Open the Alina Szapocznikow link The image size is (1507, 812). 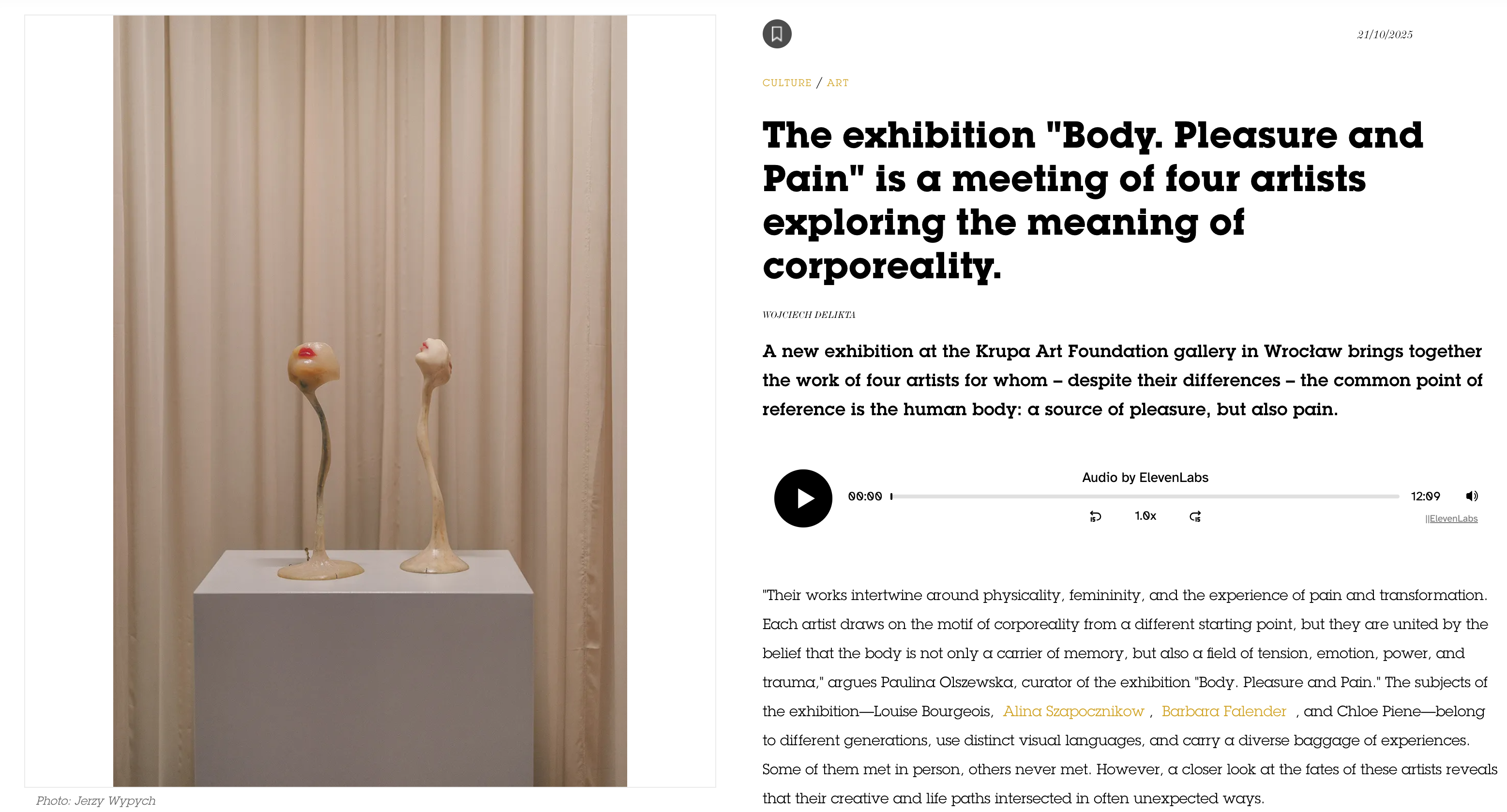coord(1073,711)
